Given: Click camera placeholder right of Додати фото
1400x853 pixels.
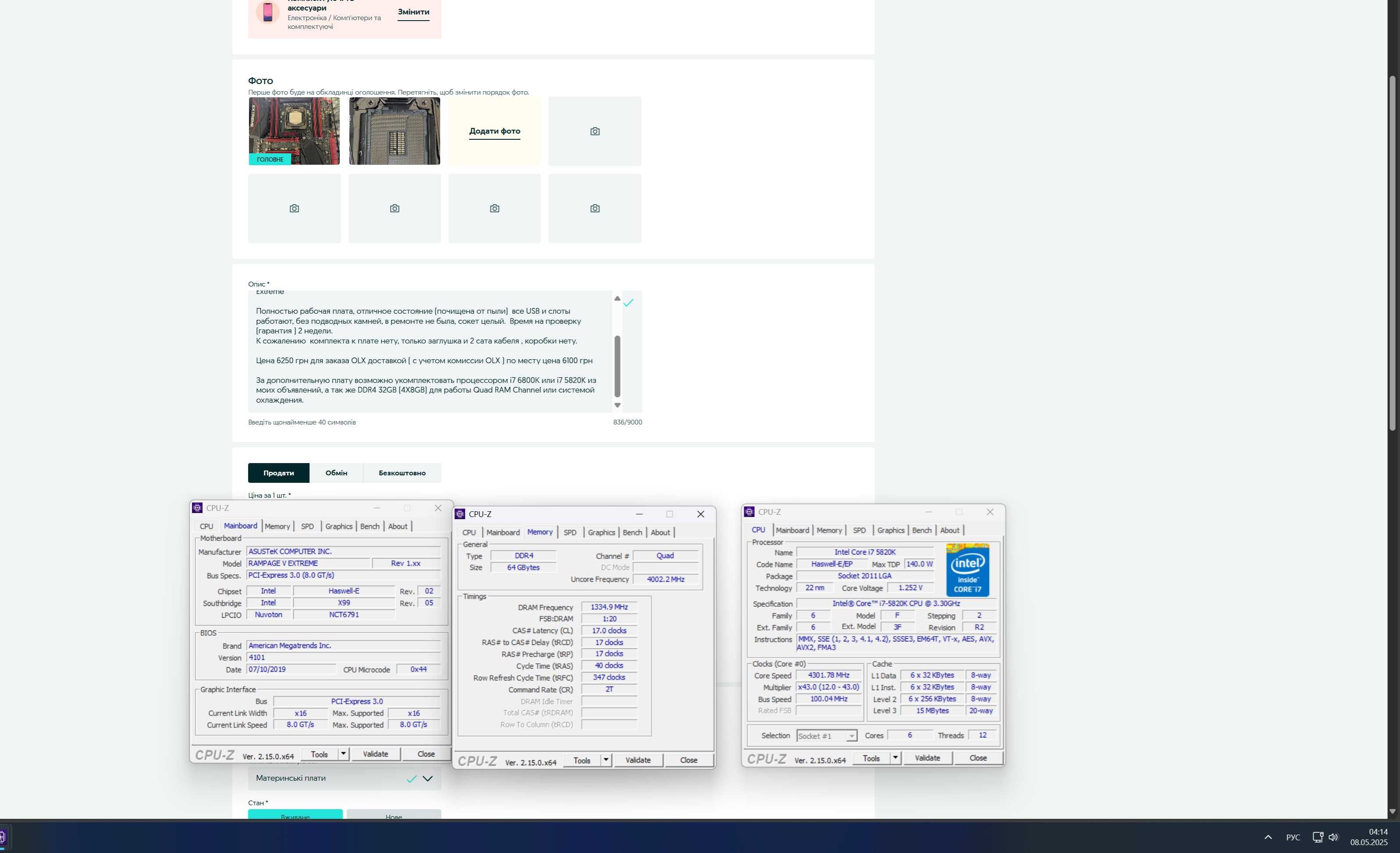Looking at the screenshot, I should (594, 131).
